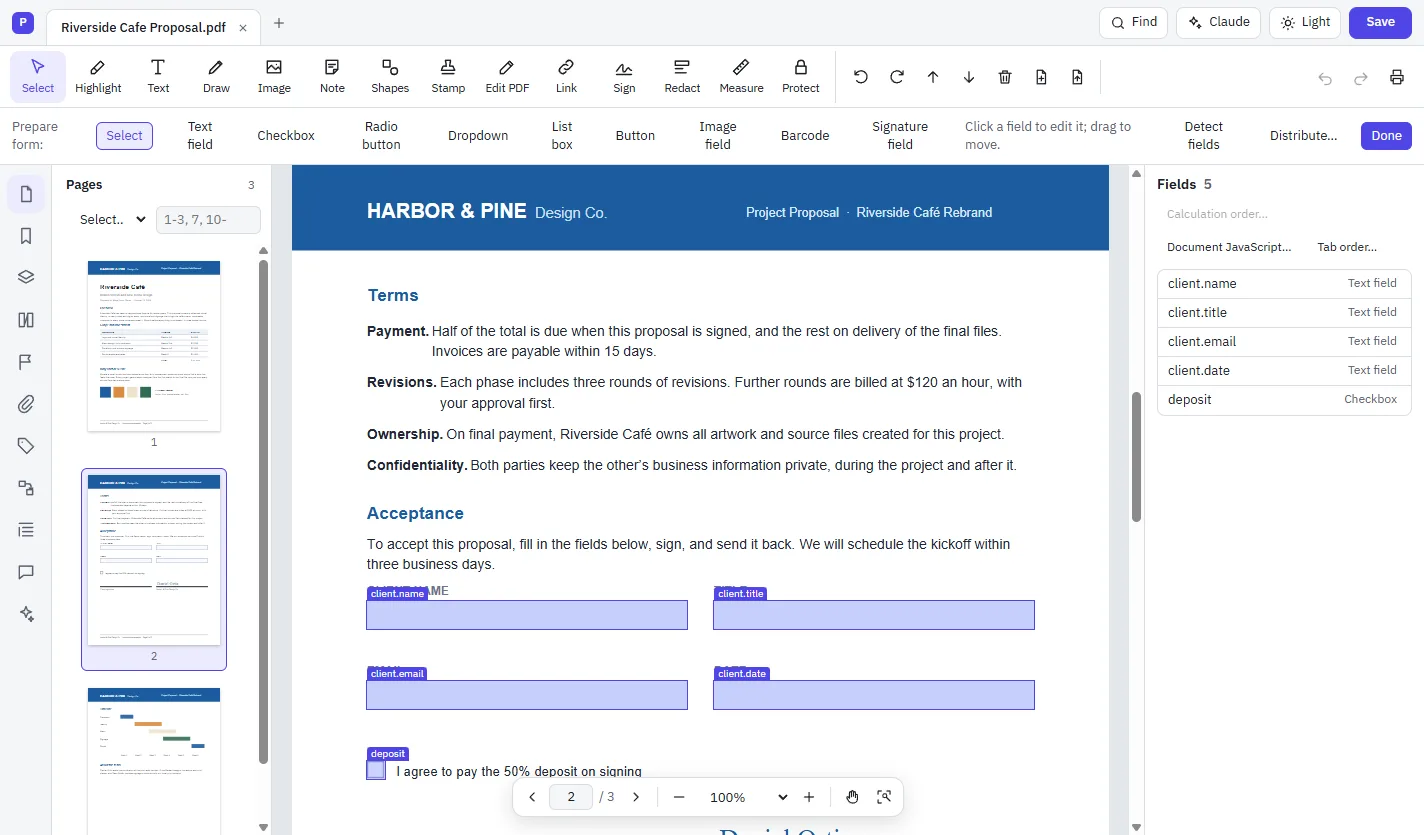
Task: Print the document
Action: (x=1397, y=78)
